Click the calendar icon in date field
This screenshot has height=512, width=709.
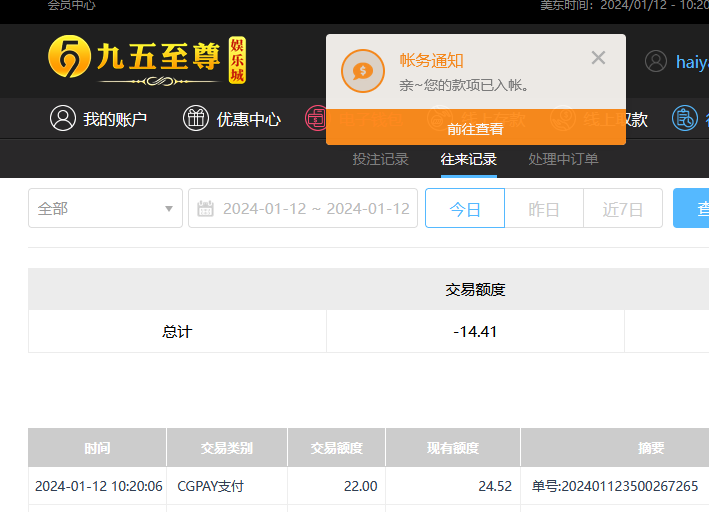click(x=205, y=209)
